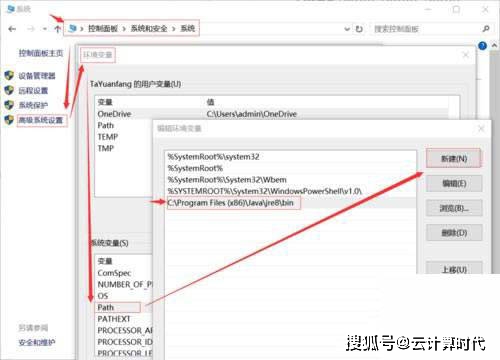
Task: Select NUMBER_OF_P system variable row
Action: [x=125, y=285]
